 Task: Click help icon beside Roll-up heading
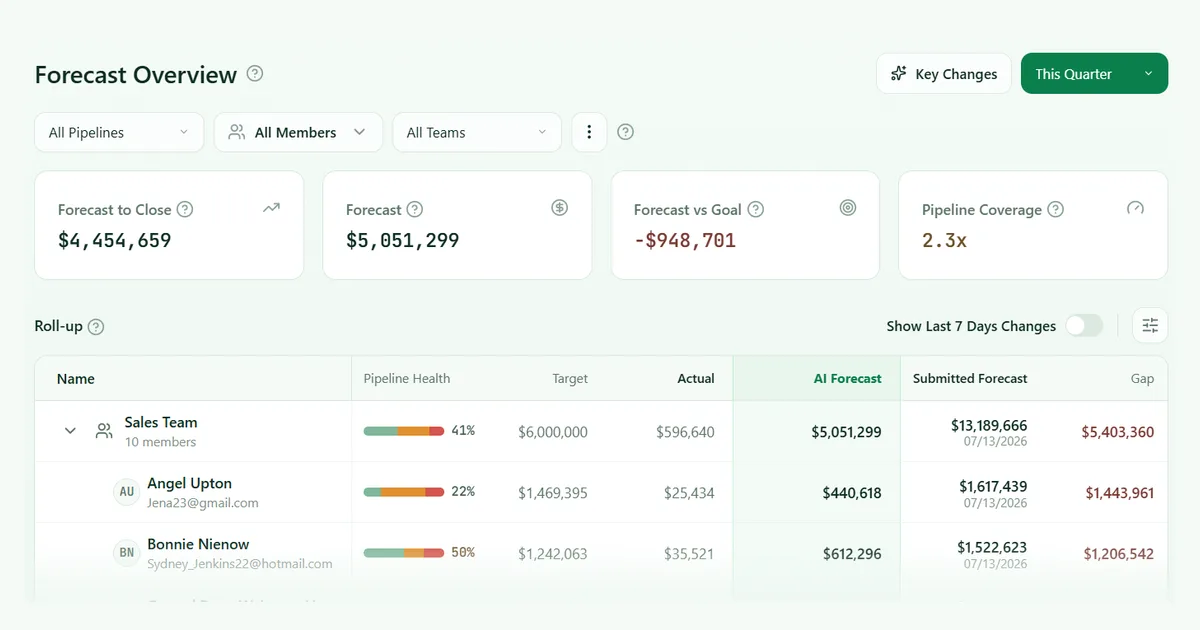coord(96,327)
